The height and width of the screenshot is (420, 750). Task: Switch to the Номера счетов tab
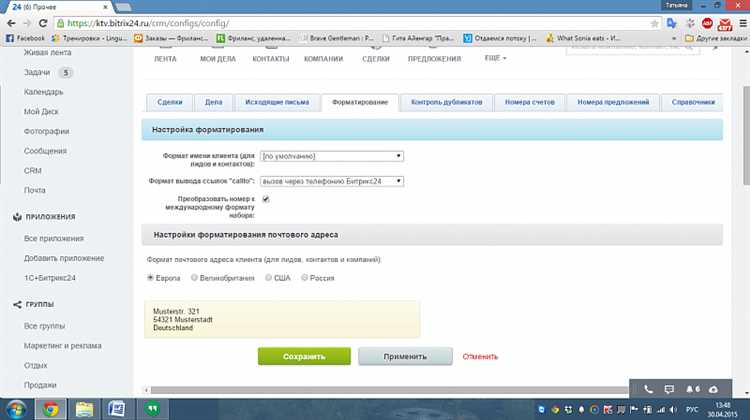tap(529, 102)
